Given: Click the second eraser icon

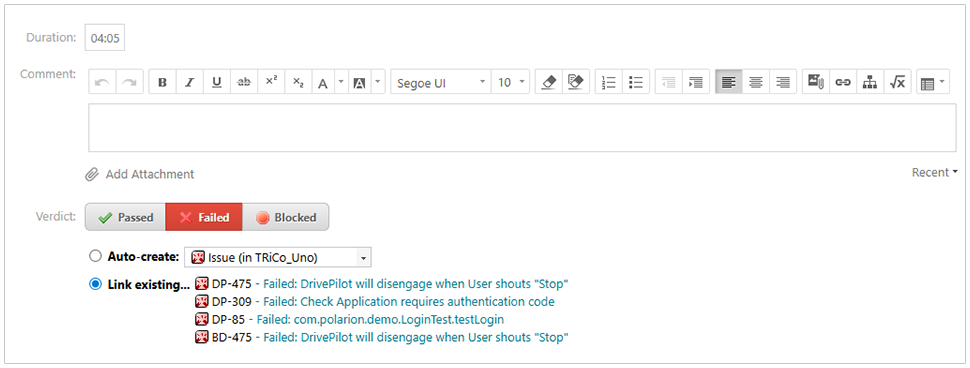Looking at the screenshot, I should click(x=575, y=82).
